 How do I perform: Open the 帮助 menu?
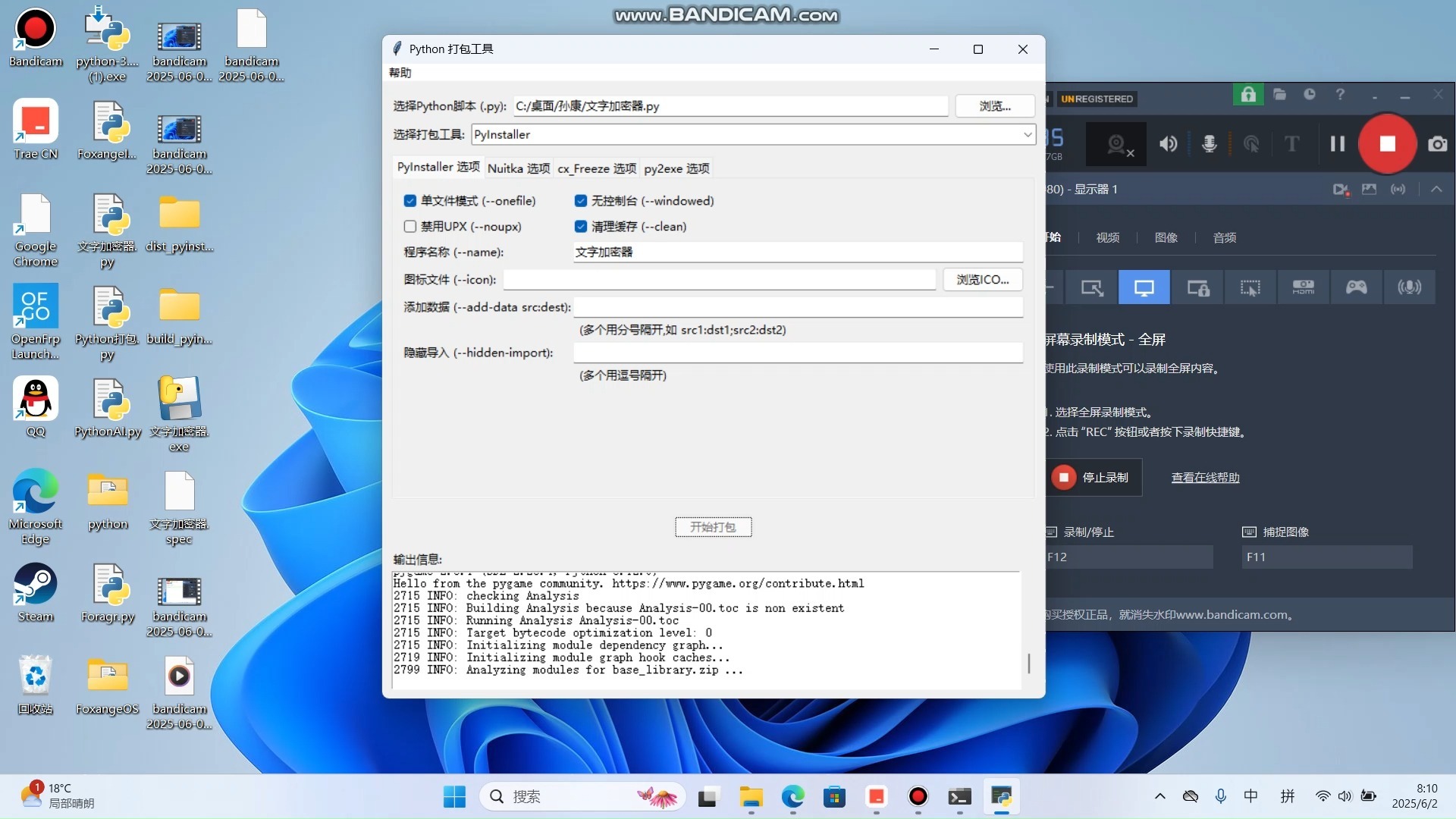[400, 73]
